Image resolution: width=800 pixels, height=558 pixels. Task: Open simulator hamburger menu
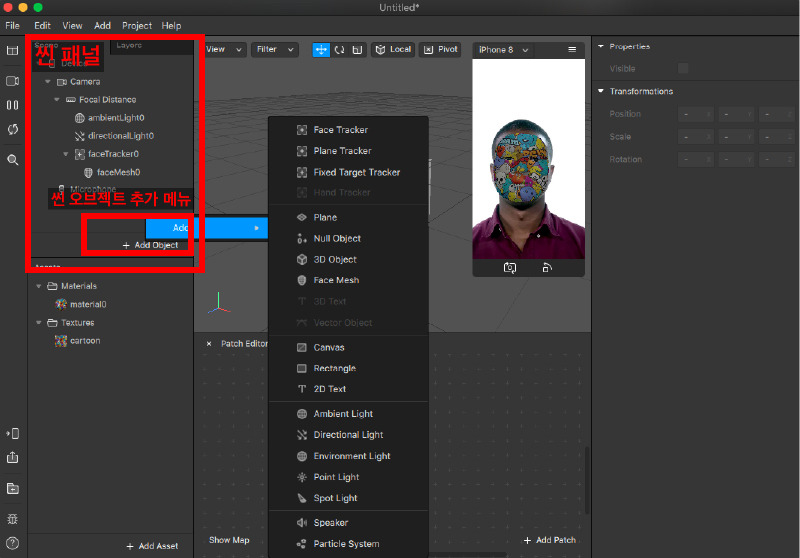coord(572,49)
